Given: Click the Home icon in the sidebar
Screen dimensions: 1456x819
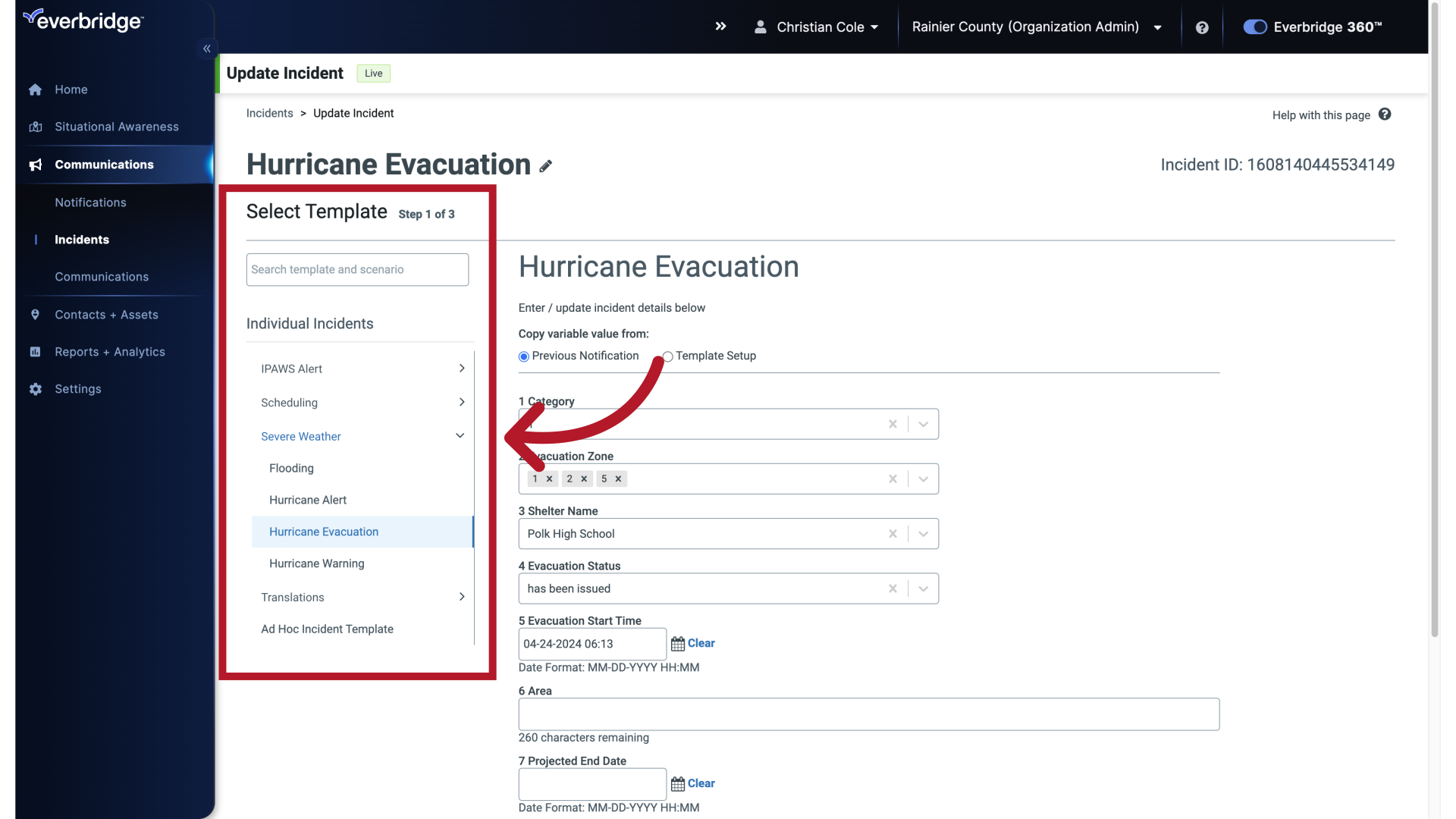Looking at the screenshot, I should click(x=35, y=89).
